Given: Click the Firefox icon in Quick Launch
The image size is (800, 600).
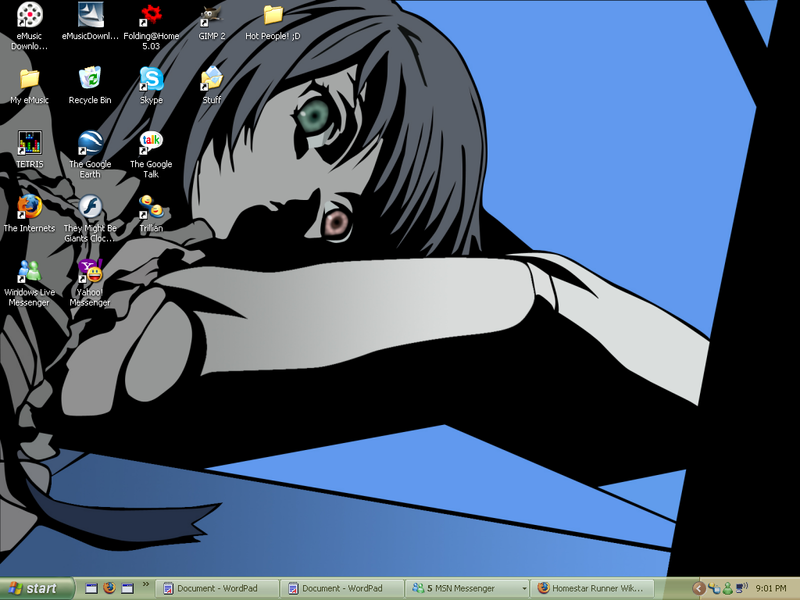Looking at the screenshot, I should pyautogui.click(x=109, y=588).
